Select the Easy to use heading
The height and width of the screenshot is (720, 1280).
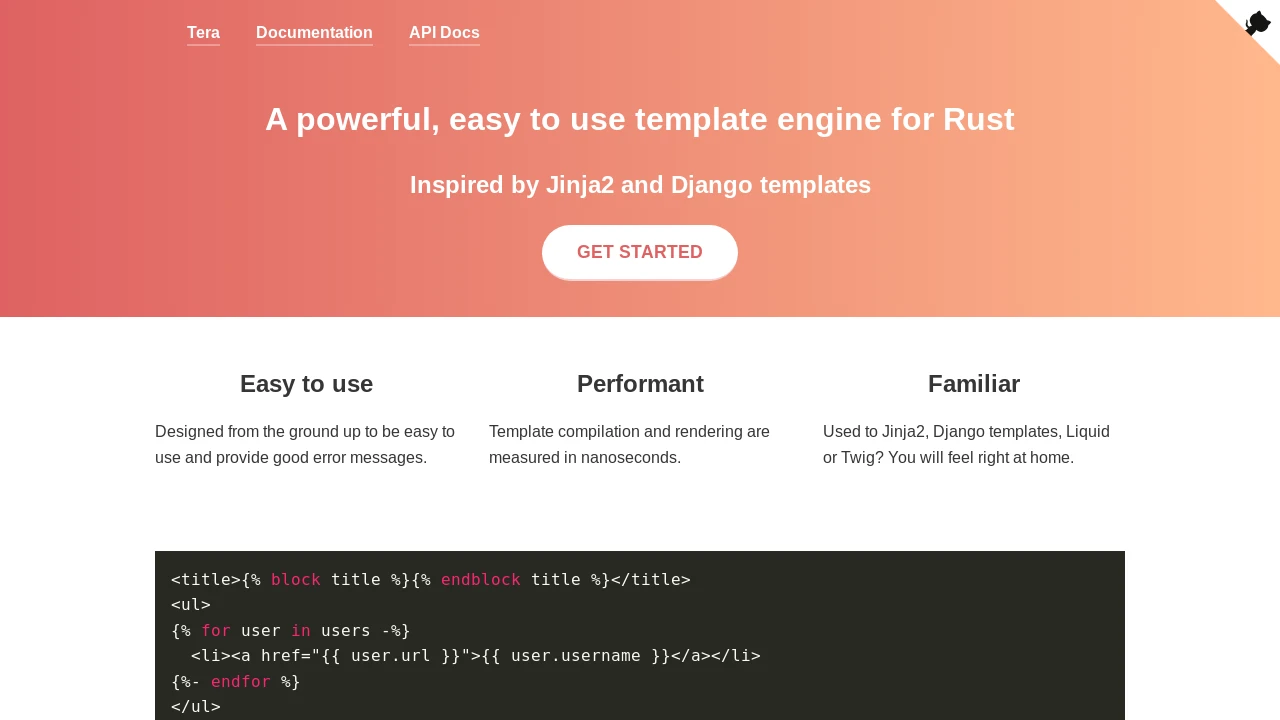306,384
